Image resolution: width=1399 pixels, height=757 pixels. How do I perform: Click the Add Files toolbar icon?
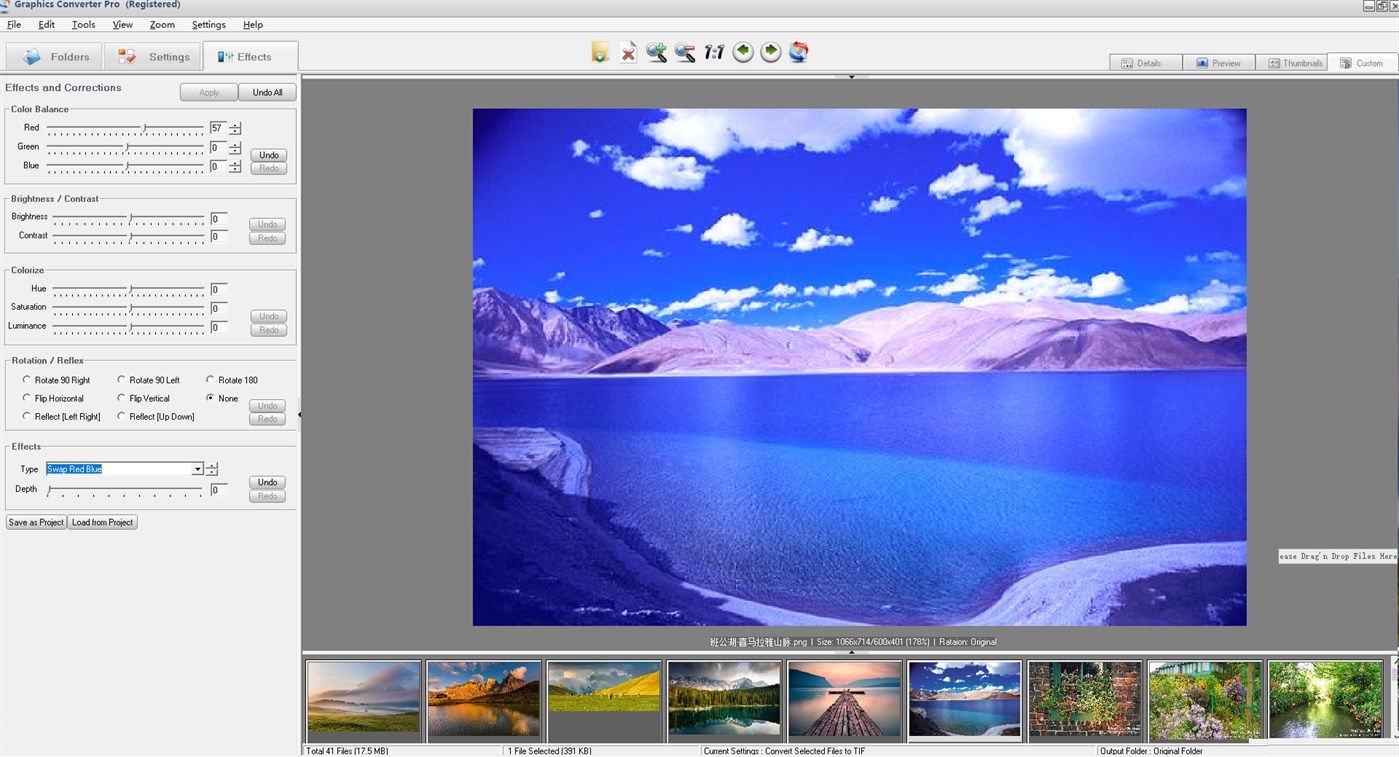tap(598, 51)
